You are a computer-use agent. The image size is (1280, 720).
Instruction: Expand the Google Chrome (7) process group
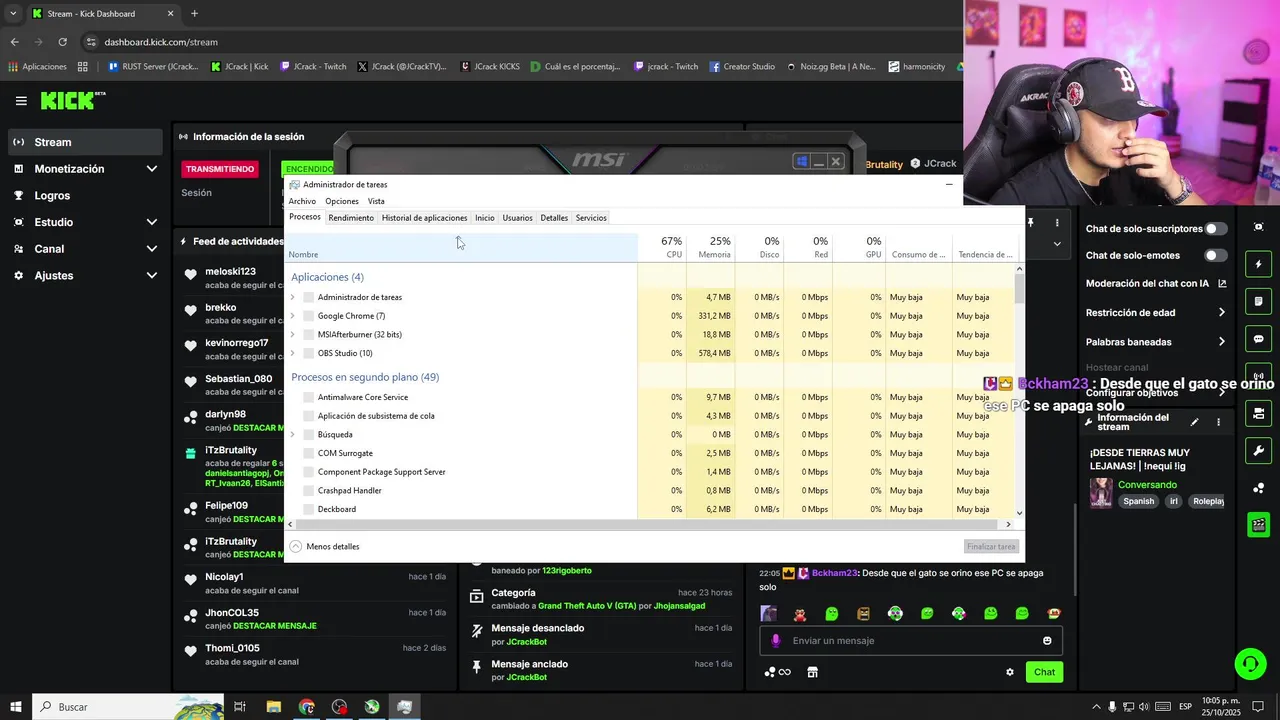coord(293,316)
